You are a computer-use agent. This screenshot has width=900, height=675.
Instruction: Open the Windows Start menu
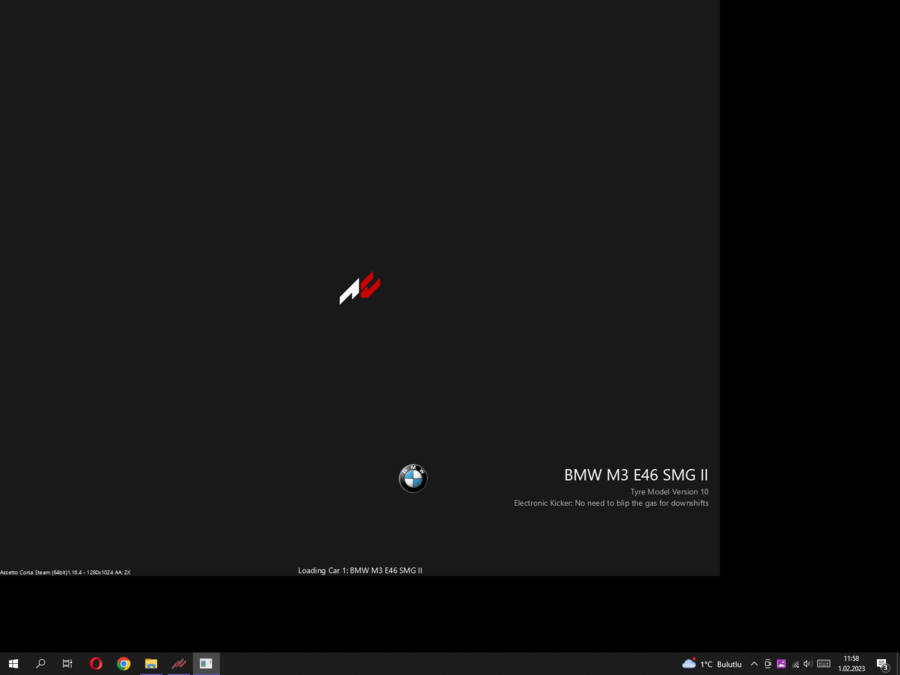point(13,664)
